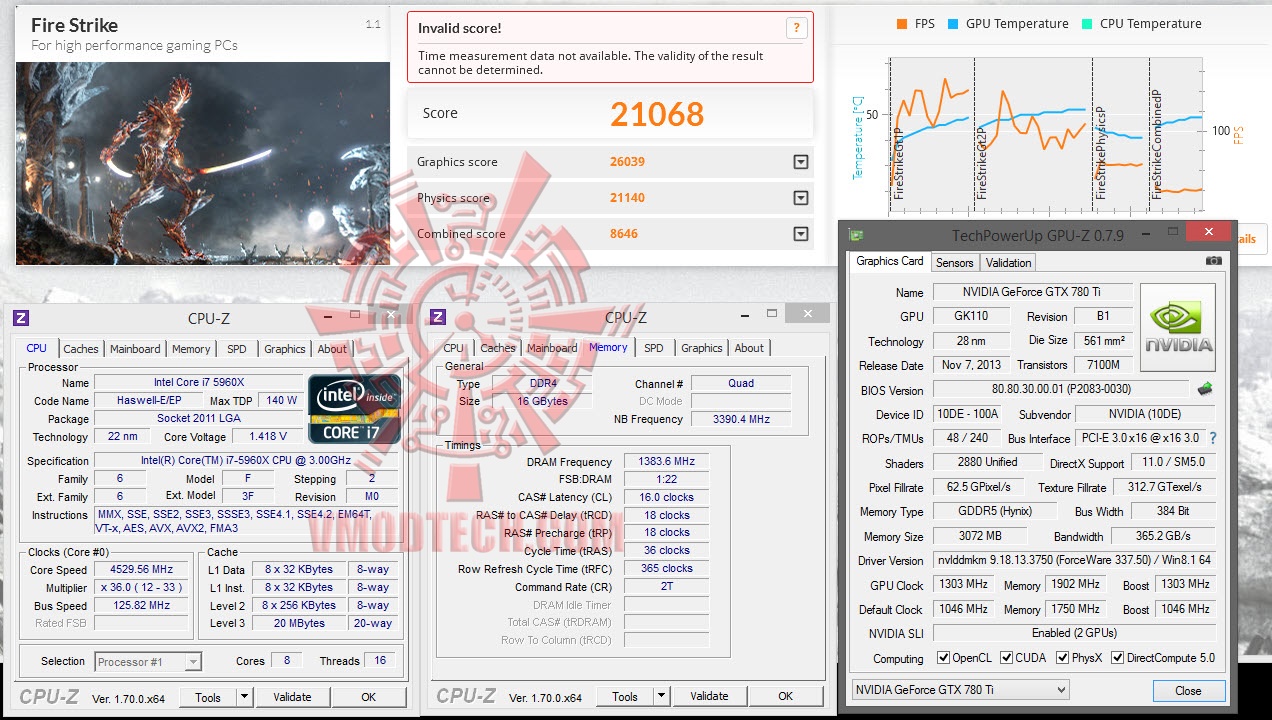Click the BIOS save chip icon in GPU-Z
This screenshot has width=1272, height=720.
click(x=1205, y=389)
